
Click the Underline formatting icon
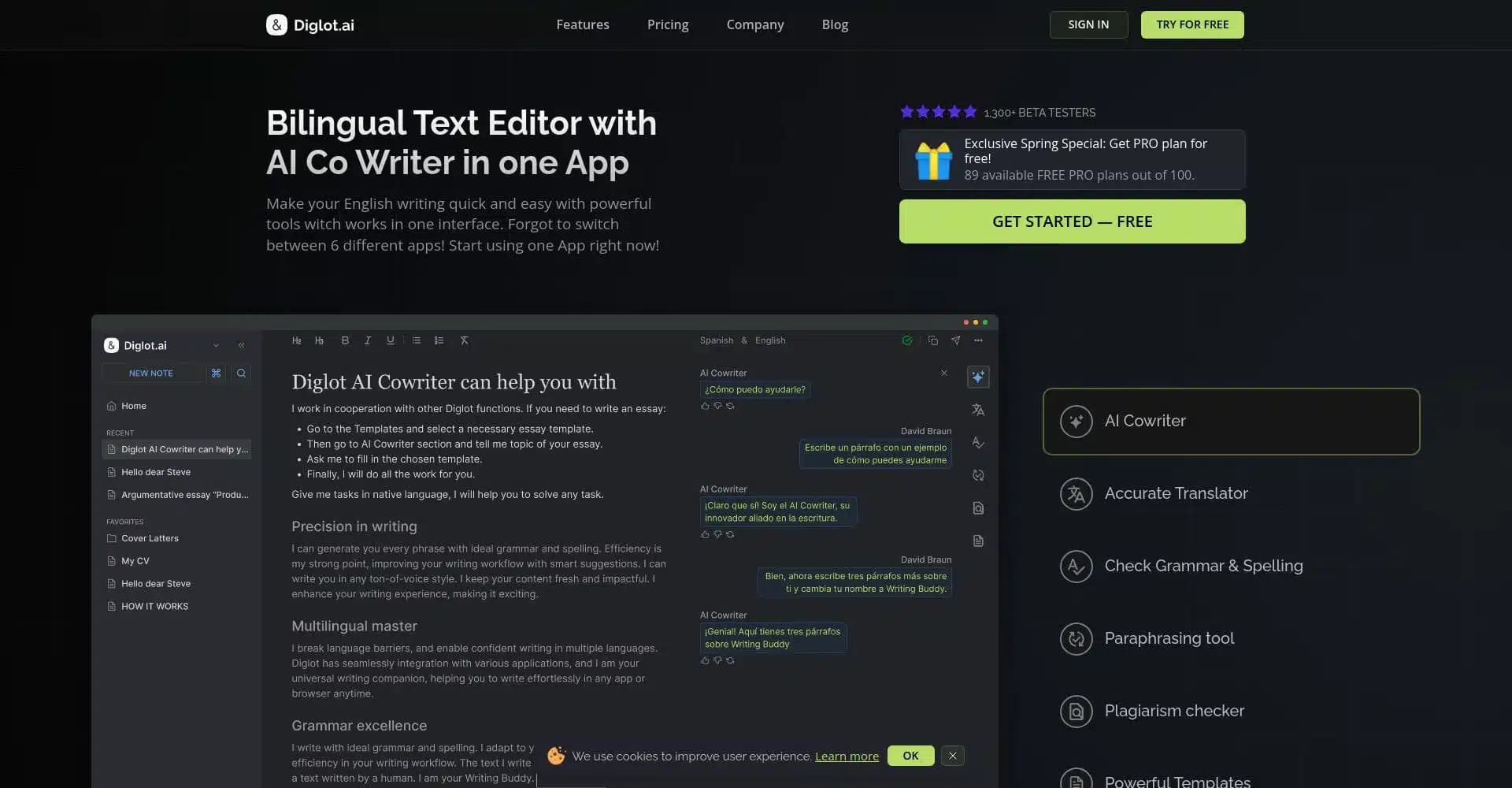(x=390, y=340)
